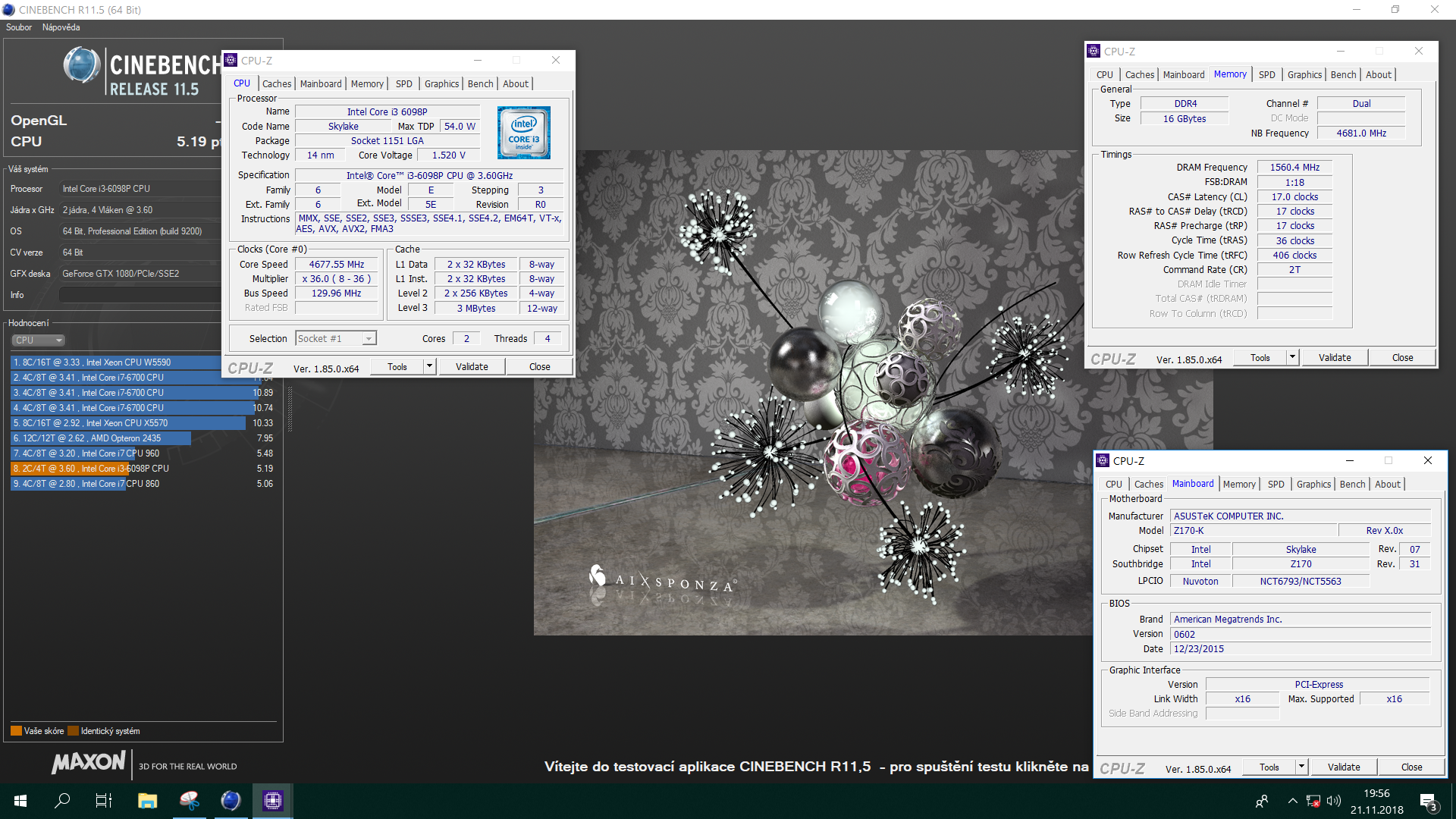Screen dimensions: 1456x819
Task: Open the pinned app left of Cinebench's taskbar icon
Action: tap(189, 801)
